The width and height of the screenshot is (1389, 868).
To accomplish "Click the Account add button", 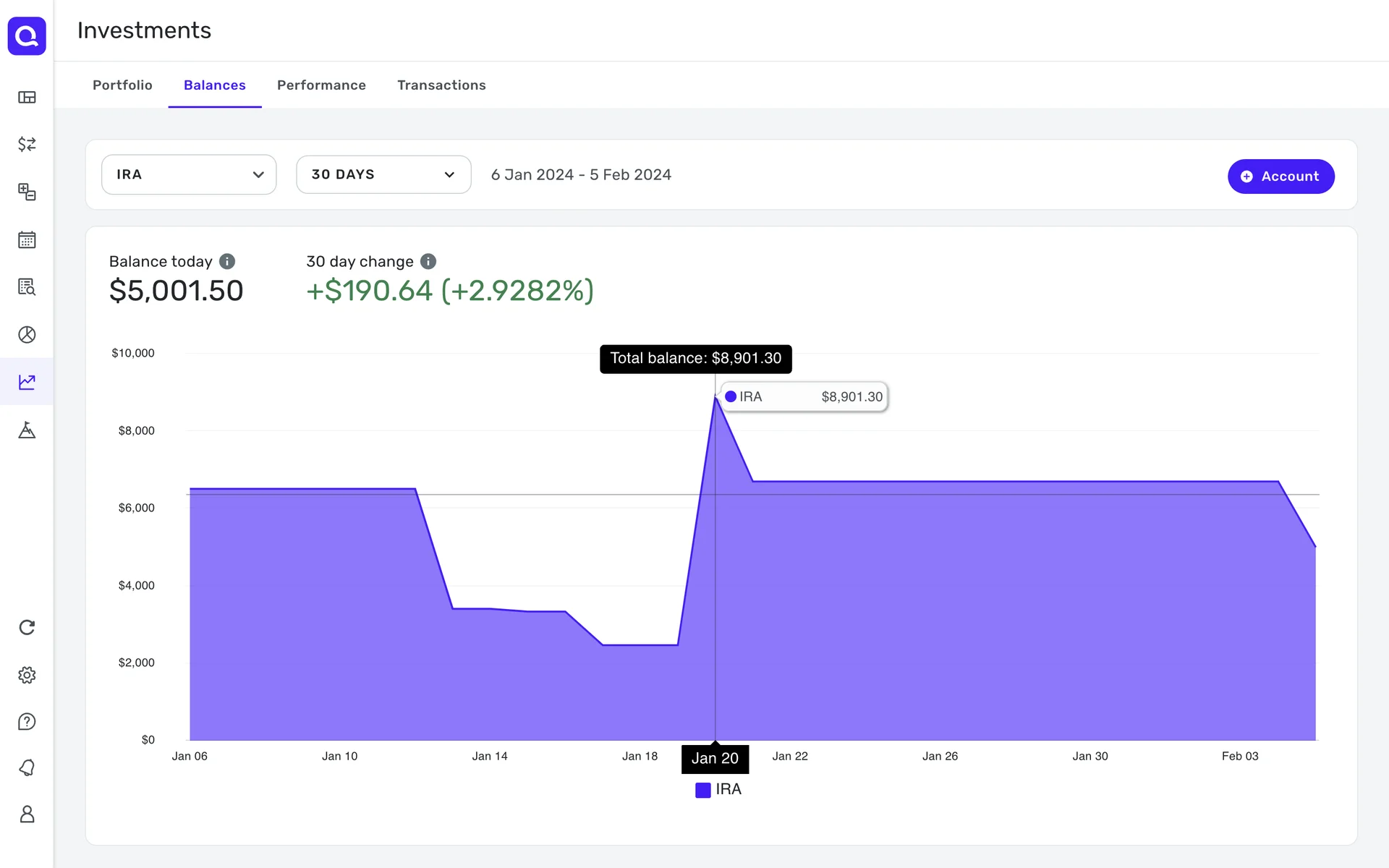I will 1280,176.
